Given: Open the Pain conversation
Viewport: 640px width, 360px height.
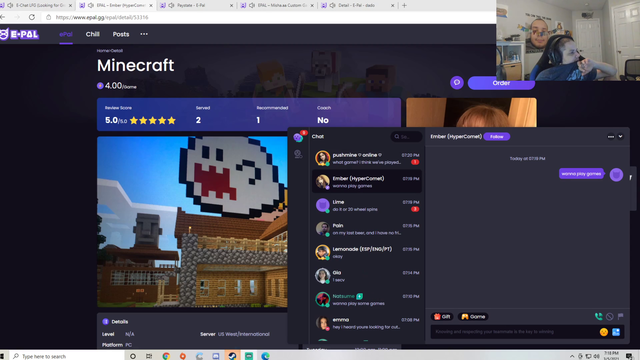Looking at the screenshot, I should click(x=367, y=229).
